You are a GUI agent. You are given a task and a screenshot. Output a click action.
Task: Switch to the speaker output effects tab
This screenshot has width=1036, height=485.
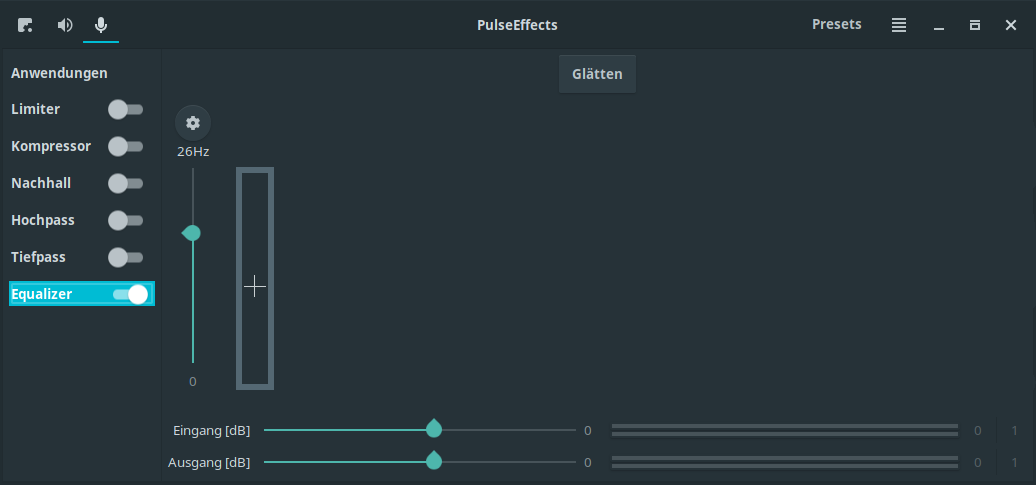(x=65, y=25)
